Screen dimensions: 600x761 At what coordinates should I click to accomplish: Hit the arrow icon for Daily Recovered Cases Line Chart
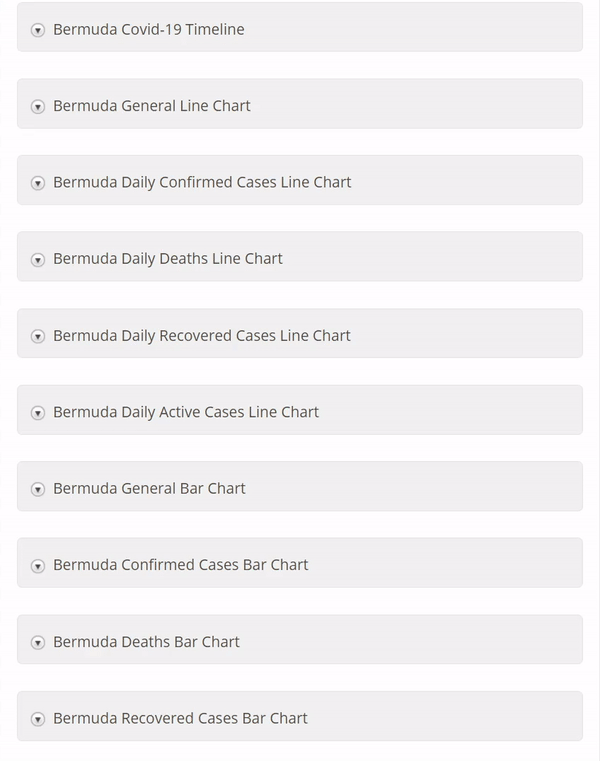(x=38, y=336)
